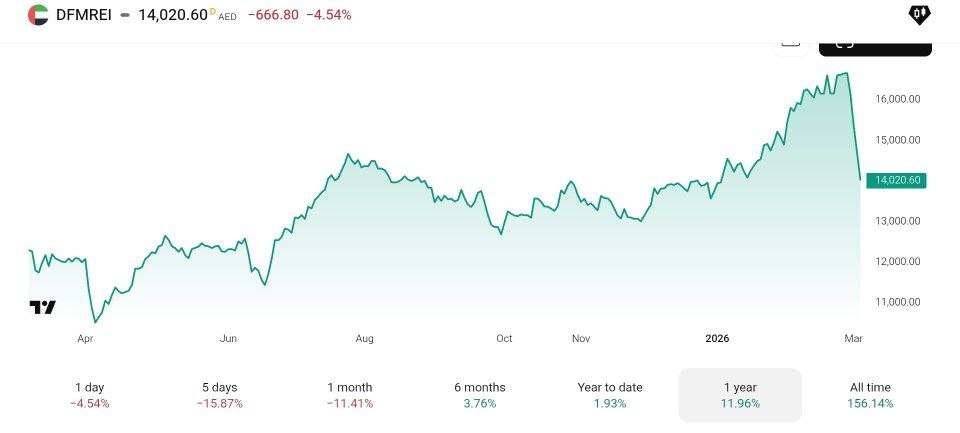Select the Year to date range
This screenshot has width=960, height=433.
[x=610, y=395]
